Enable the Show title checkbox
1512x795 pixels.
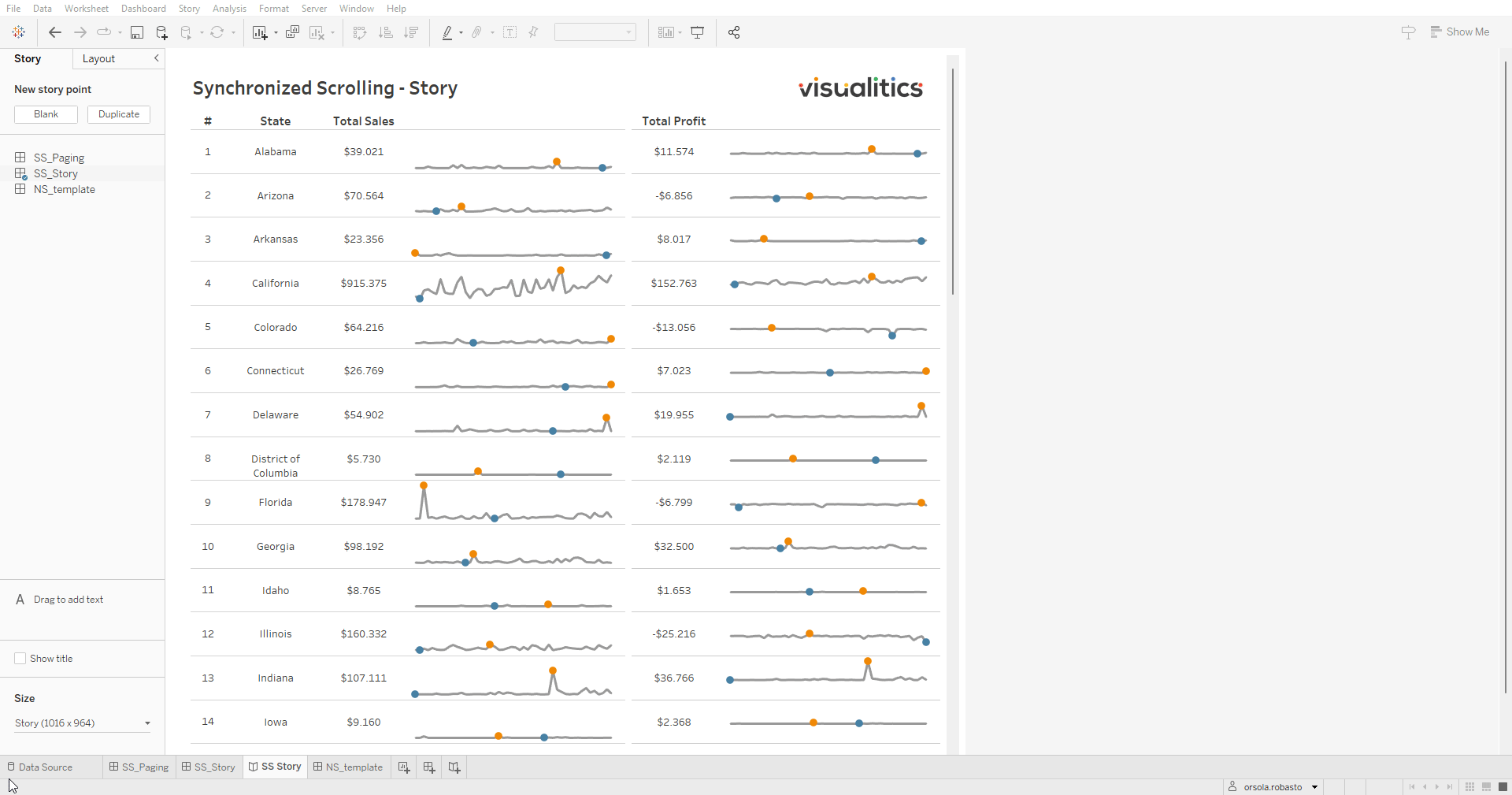click(x=20, y=659)
